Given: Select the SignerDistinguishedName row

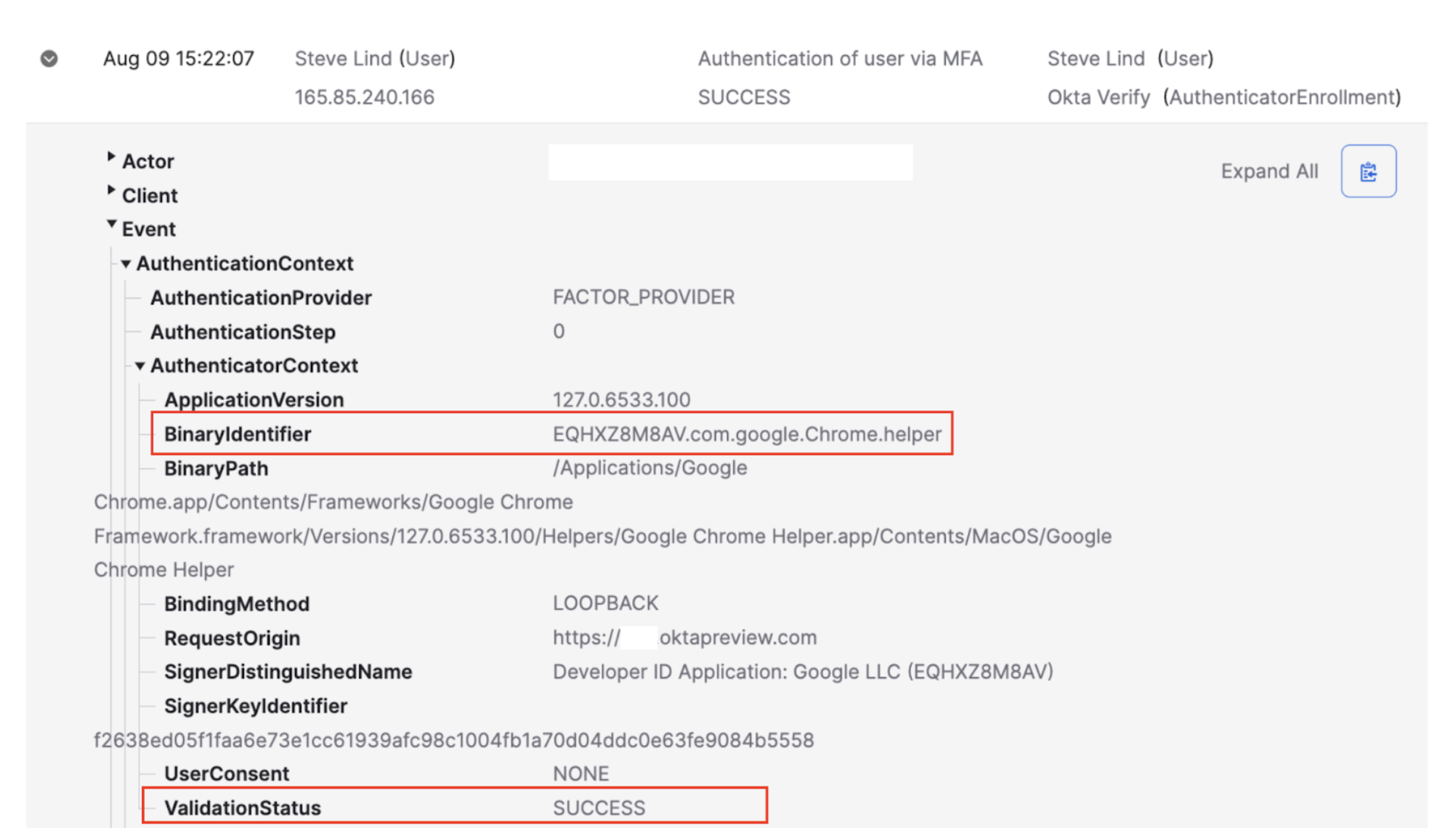Looking at the screenshot, I should [x=288, y=672].
